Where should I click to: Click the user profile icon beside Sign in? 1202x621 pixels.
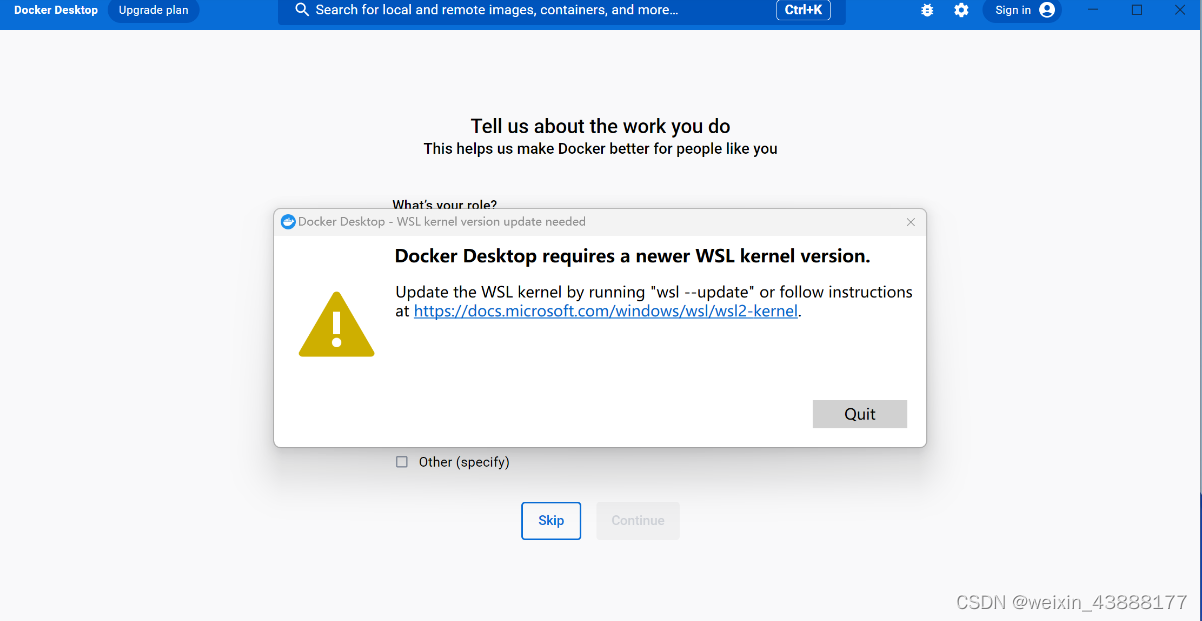point(1046,10)
